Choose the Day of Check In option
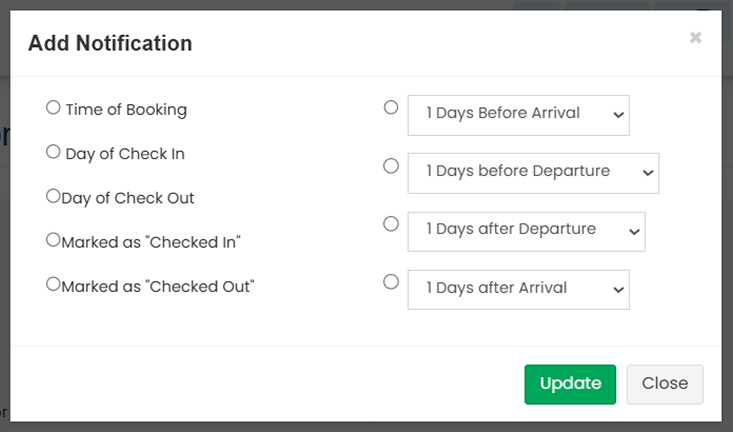Image resolution: width=733 pixels, height=432 pixels. click(x=53, y=152)
